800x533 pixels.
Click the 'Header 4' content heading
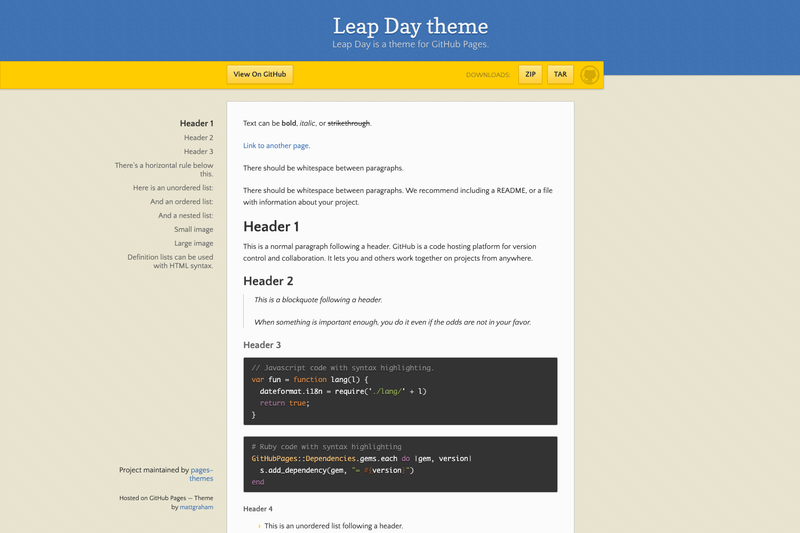coord(258,509)
